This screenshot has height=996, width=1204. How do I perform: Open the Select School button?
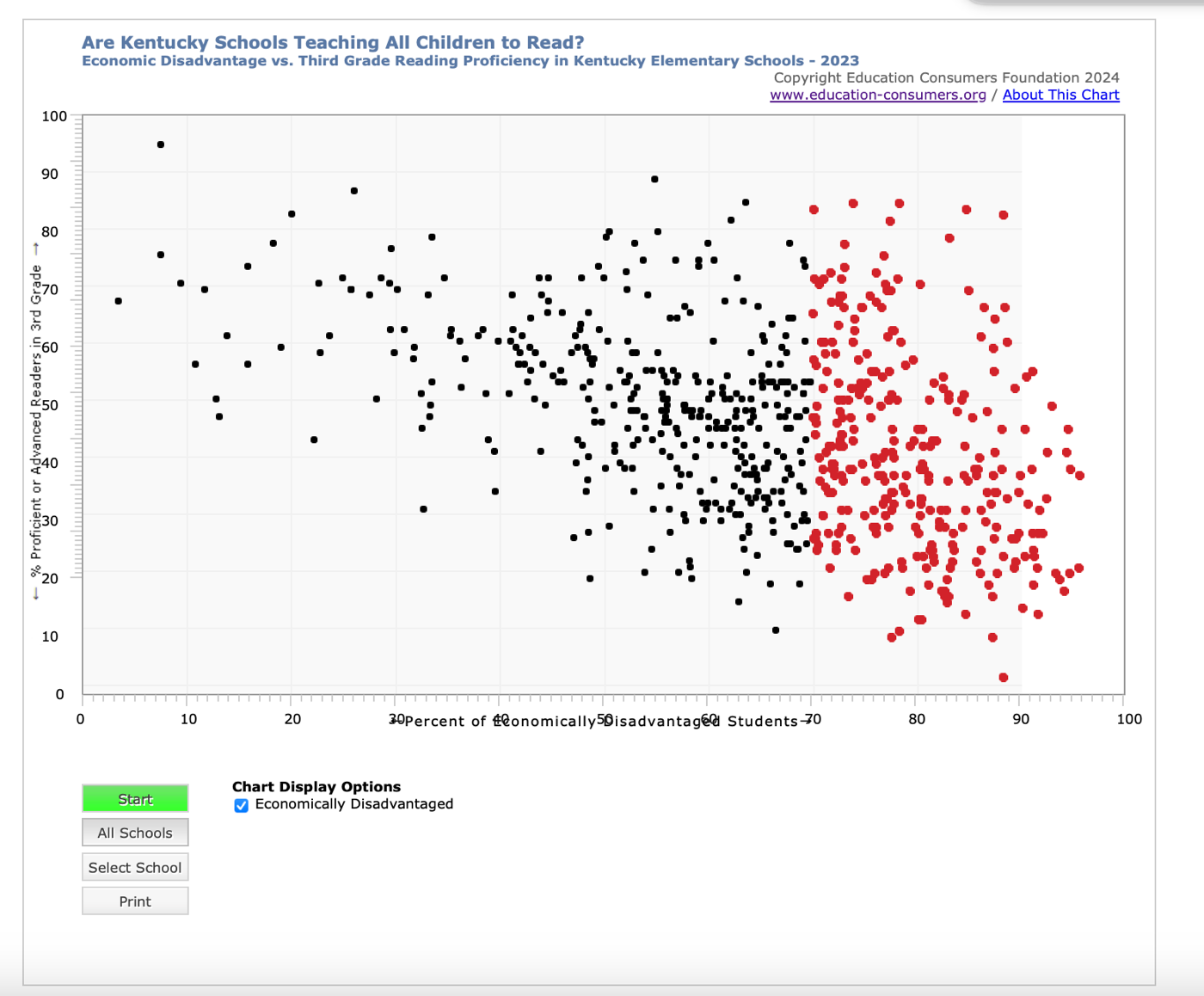(x=135, y=868)
